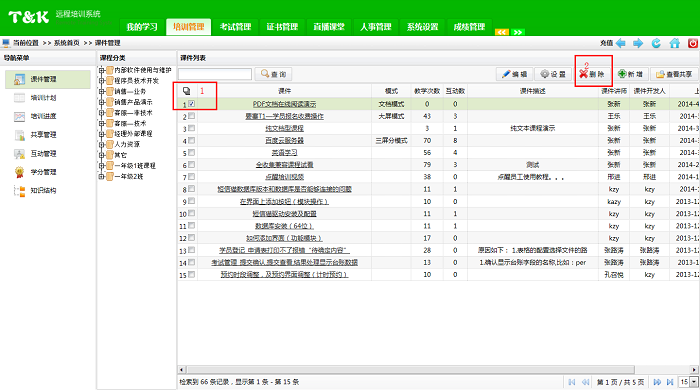Switch to the 考试管理 tab
Screen dimensions: 700x391
coord(235,27)
